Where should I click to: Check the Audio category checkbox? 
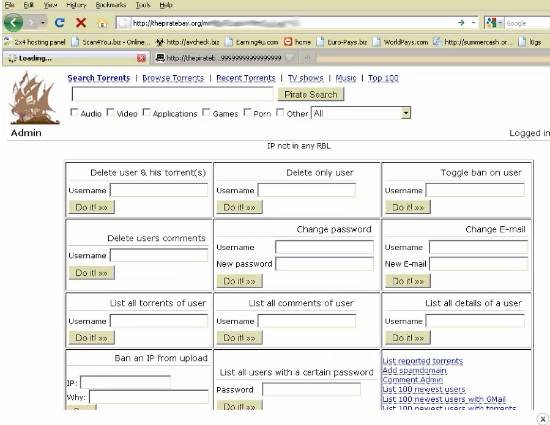[74, 113]
